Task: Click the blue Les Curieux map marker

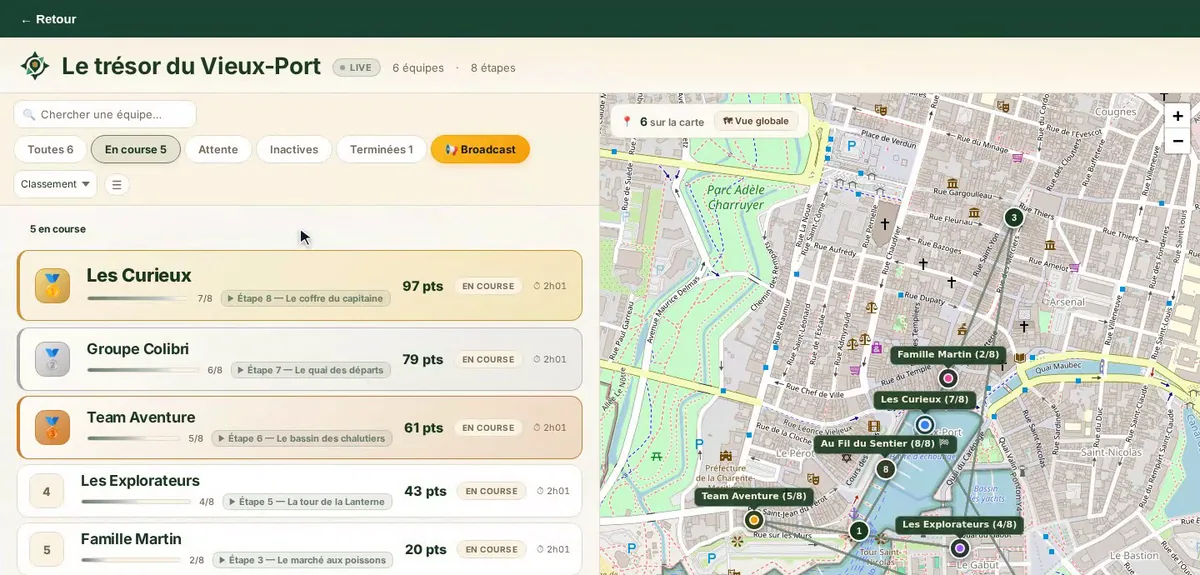Action: tap(925, 425)
